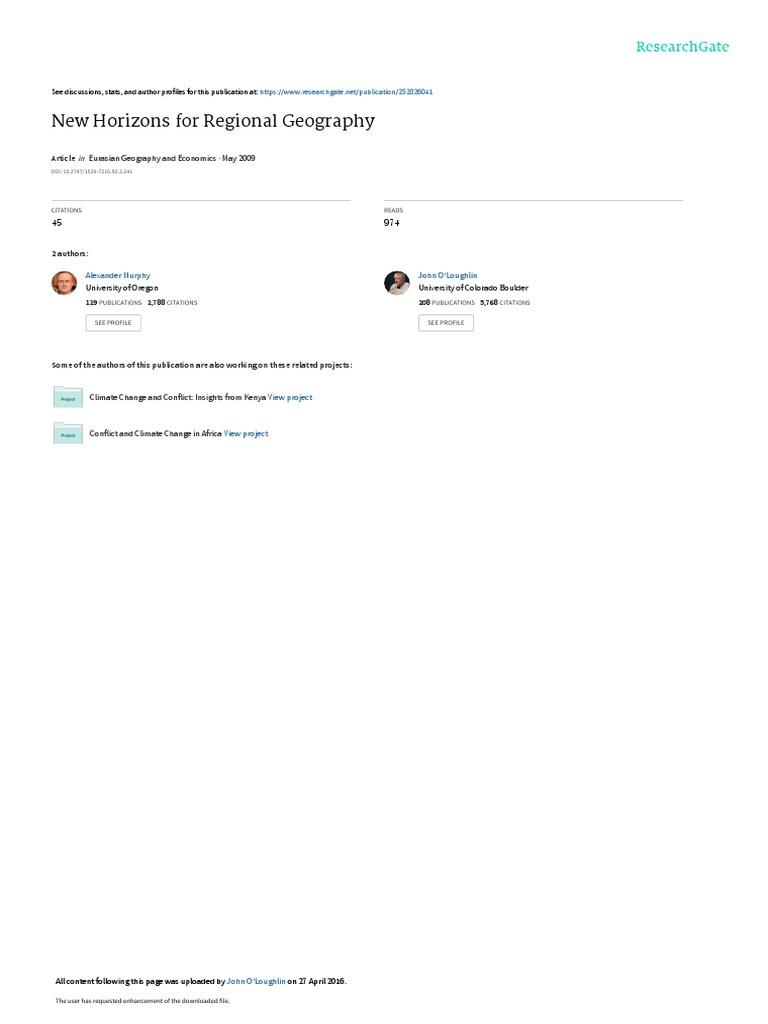Screen dimensions: 768x1024
Task: Click the Eurasian Geography and Economics journal name
Action: pos(152,158)
